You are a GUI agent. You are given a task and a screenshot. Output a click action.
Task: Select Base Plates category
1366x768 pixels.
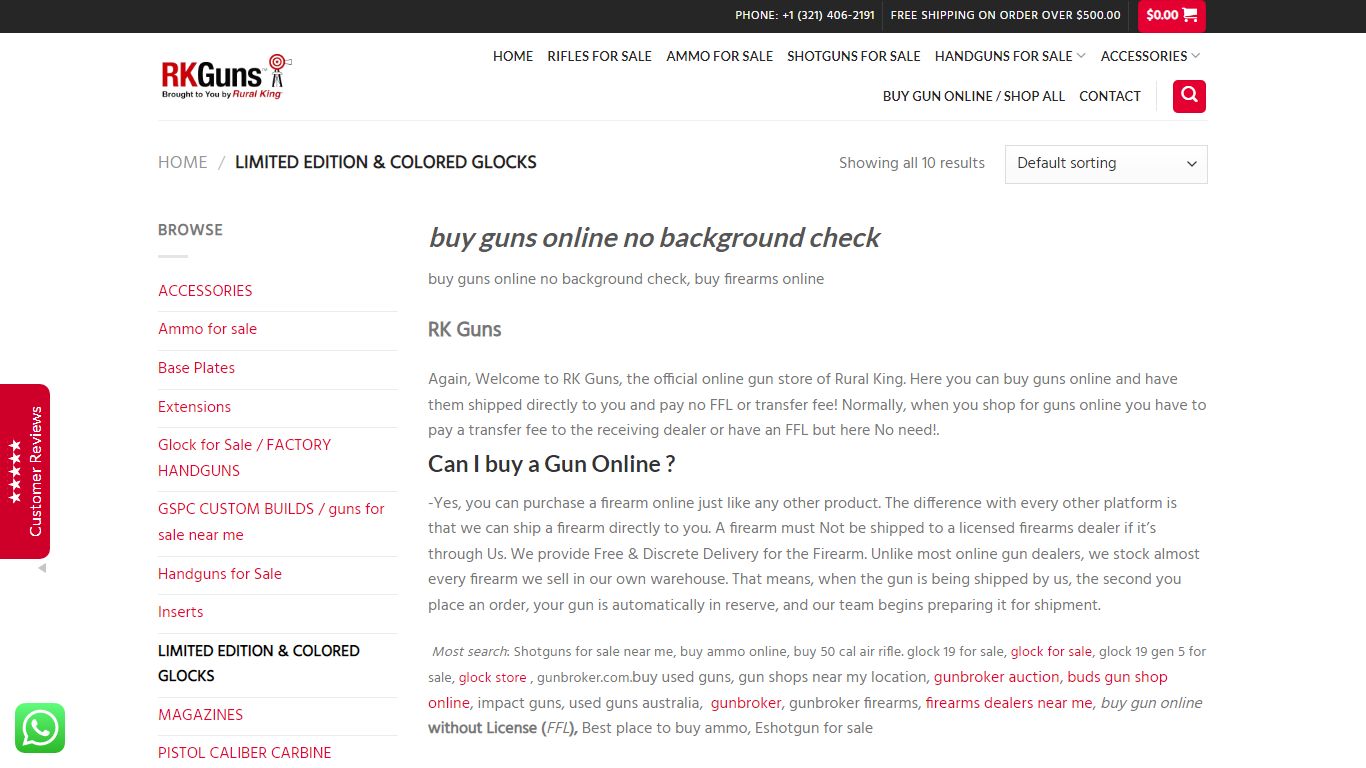[x=196, y=368]
